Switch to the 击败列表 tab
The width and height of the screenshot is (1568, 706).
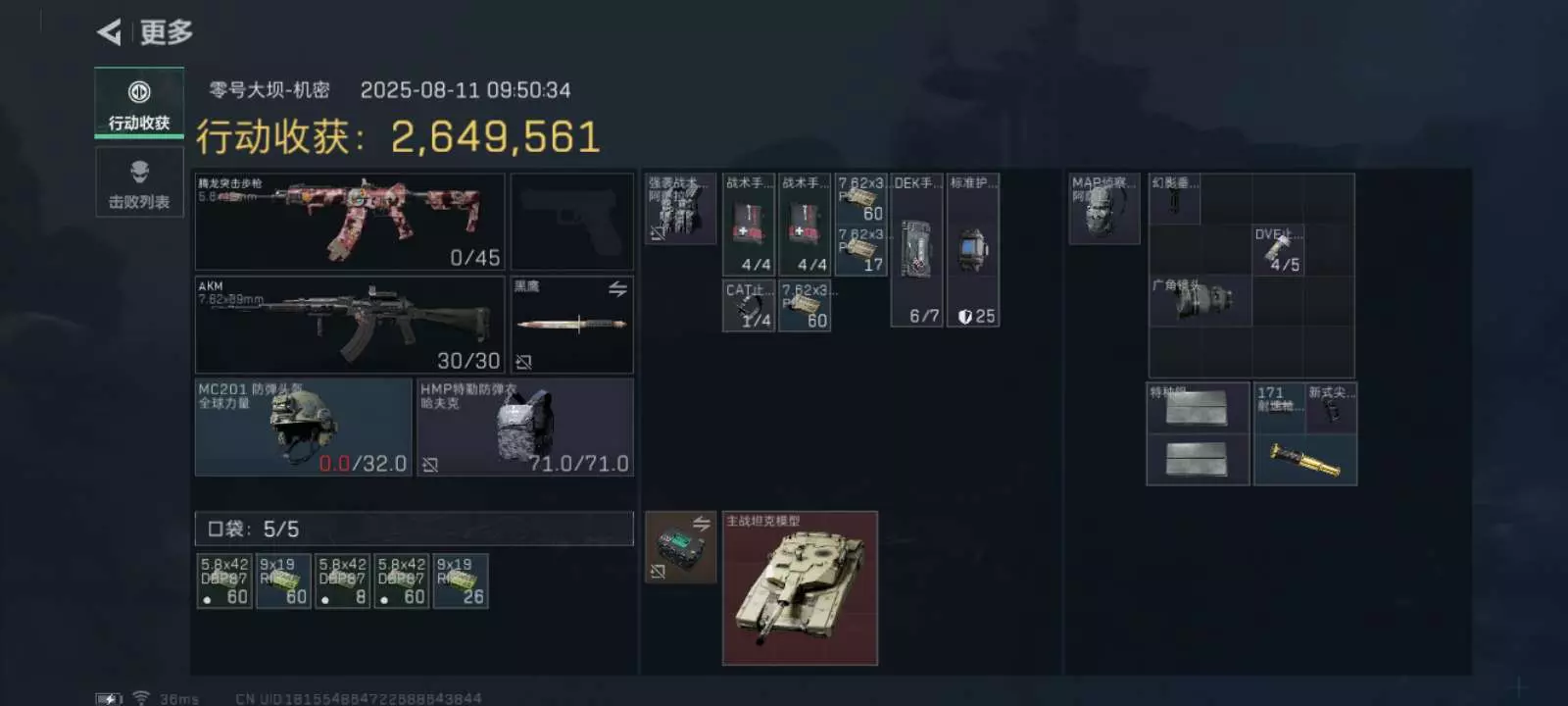[x=139, y=182]
